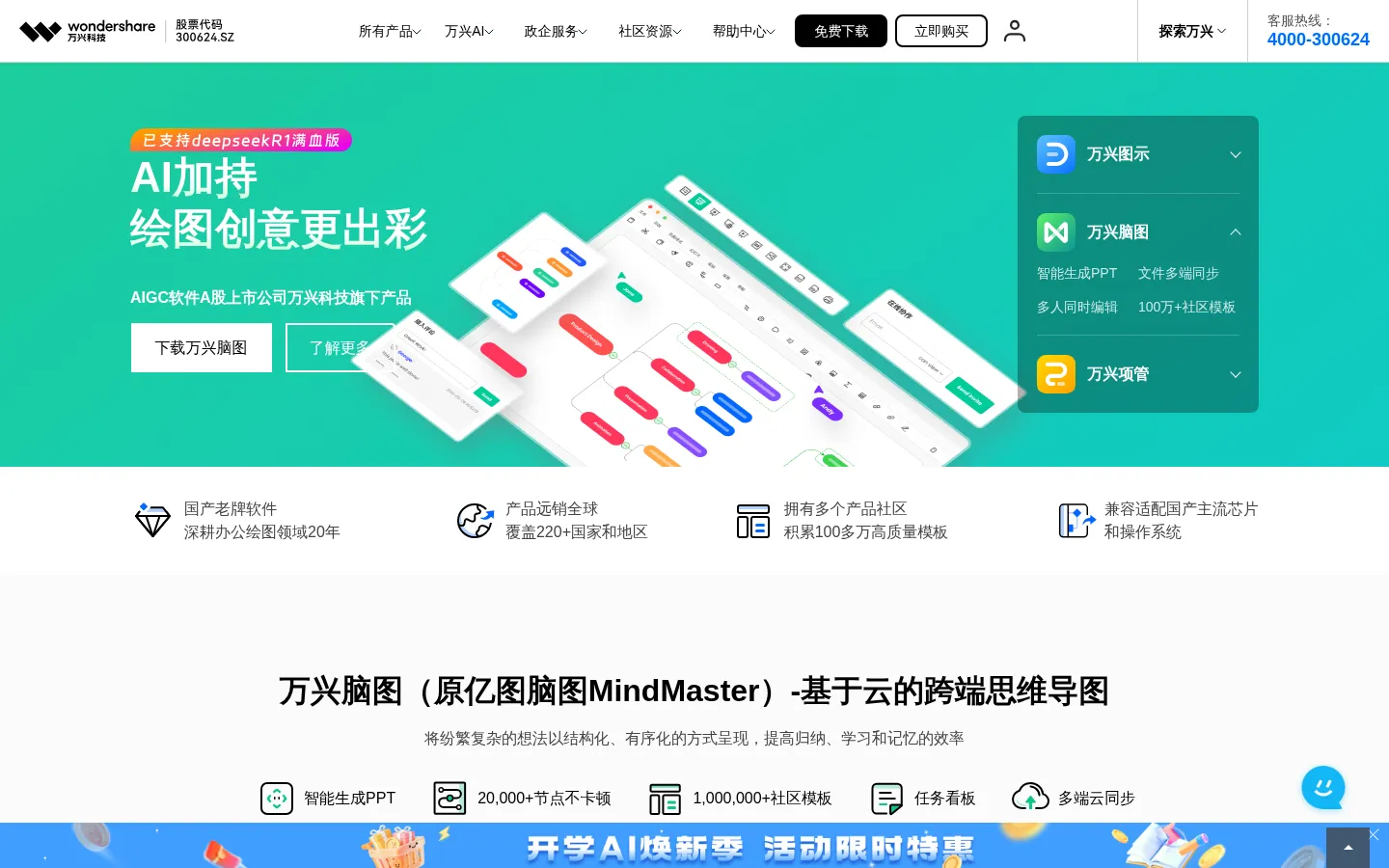Click the 多端云同步 cloud icon
The image size is (1389, 868).
pyautogui.click(x=1030, y=798)
